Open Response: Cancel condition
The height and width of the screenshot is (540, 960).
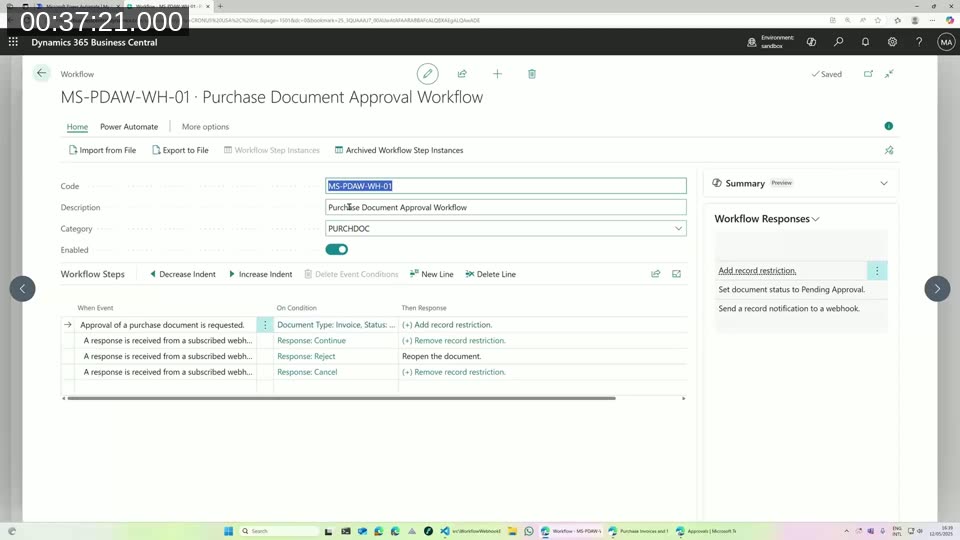(307, 372)
